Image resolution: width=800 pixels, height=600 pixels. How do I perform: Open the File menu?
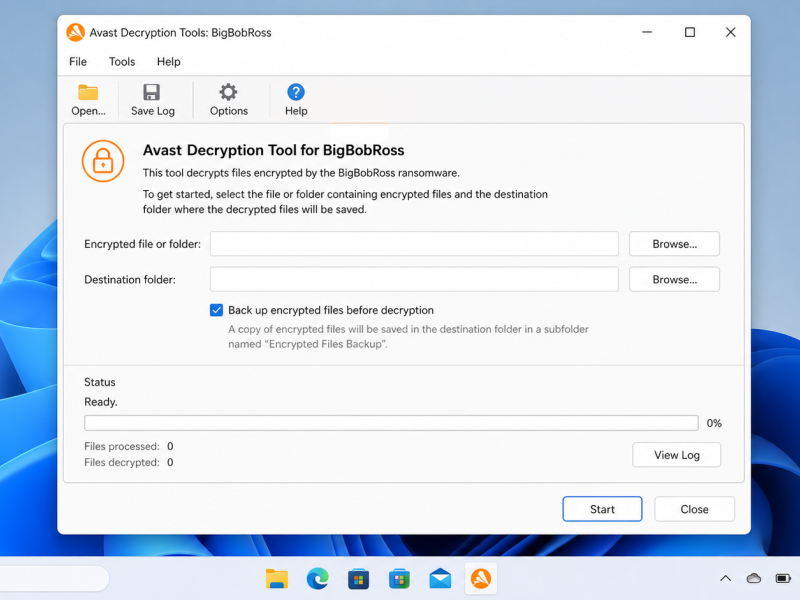coord(78,62)
